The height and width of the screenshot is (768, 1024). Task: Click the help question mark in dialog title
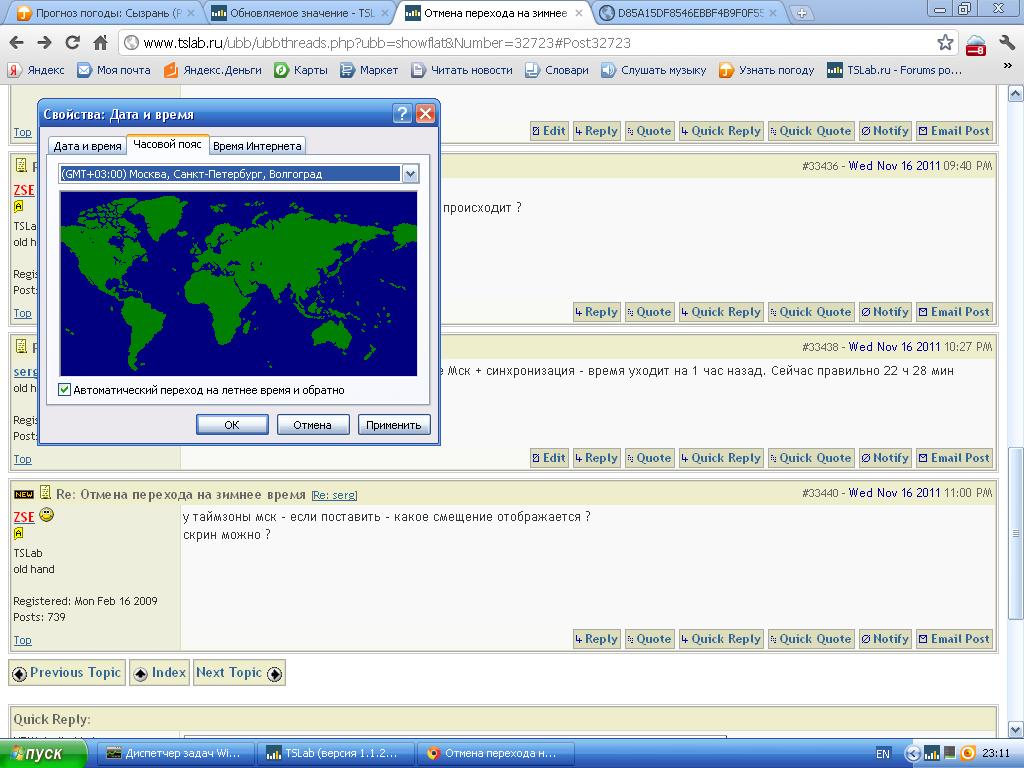pos(402,114)
